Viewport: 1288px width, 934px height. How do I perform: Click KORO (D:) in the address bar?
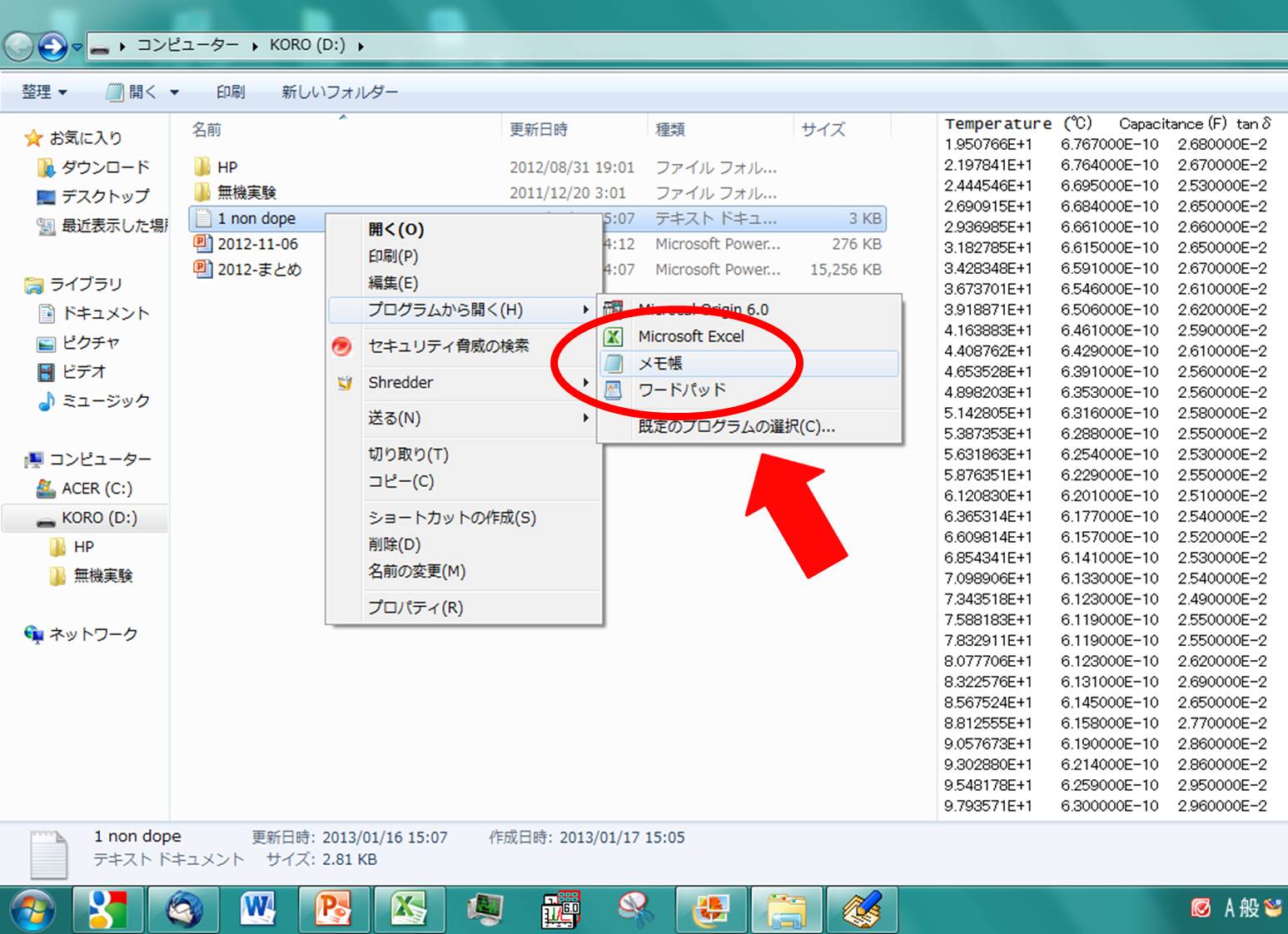(307, 45)
